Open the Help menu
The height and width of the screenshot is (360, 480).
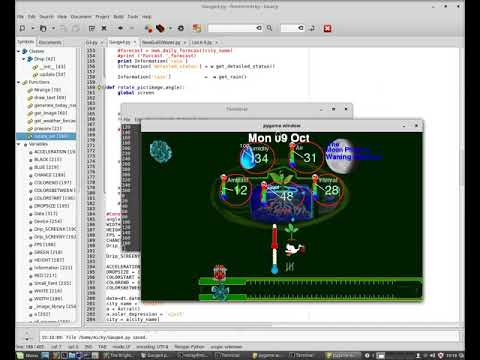click(x=147, y=16)
